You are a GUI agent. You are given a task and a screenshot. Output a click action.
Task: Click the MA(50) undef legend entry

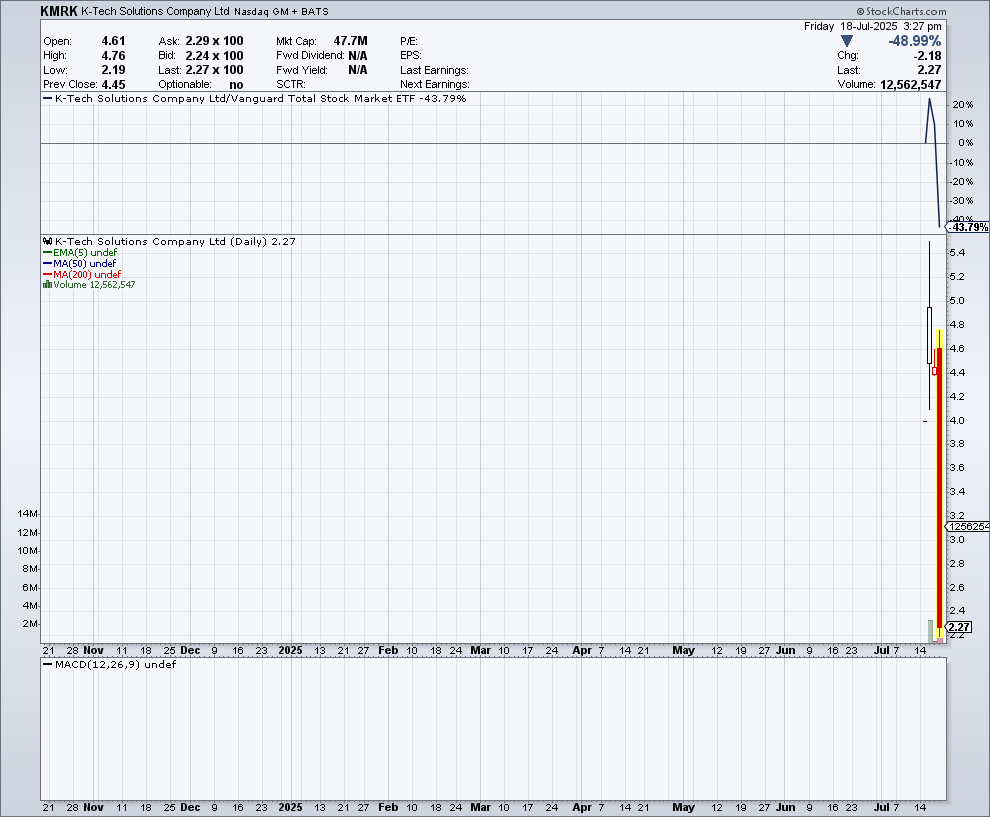pyautogui.click(x=80, y=263)
